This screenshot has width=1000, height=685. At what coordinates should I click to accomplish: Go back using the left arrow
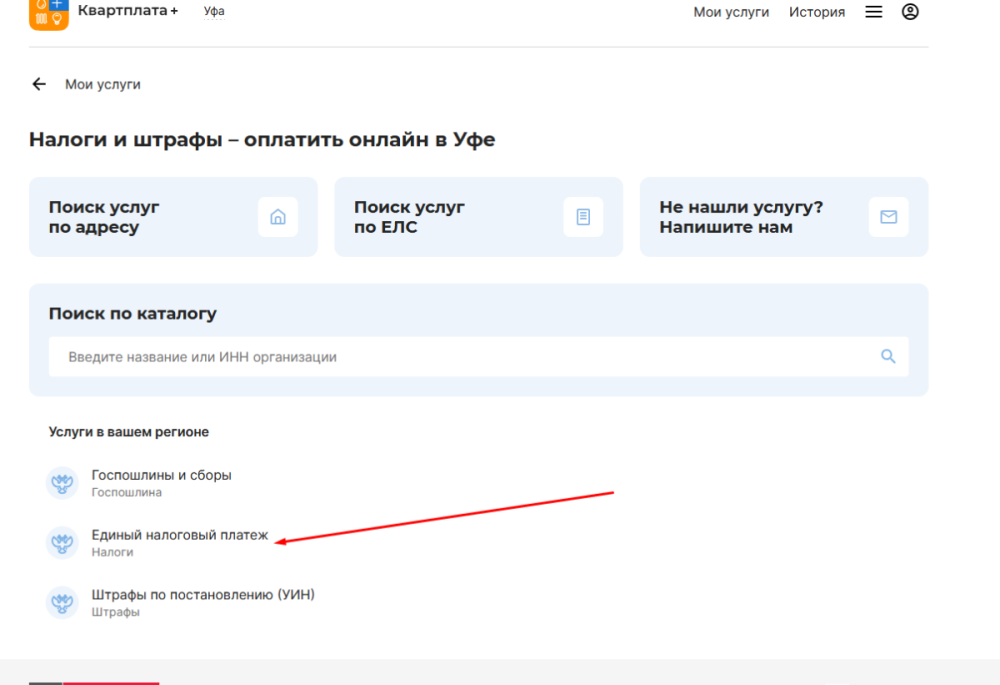pos(39,84)
